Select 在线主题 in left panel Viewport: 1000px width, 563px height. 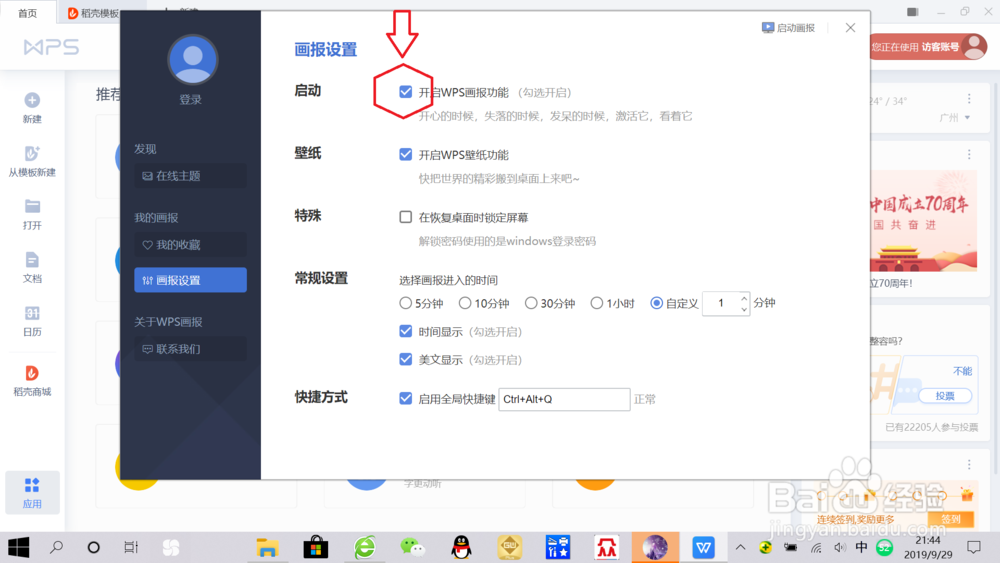tap(190, 176)
